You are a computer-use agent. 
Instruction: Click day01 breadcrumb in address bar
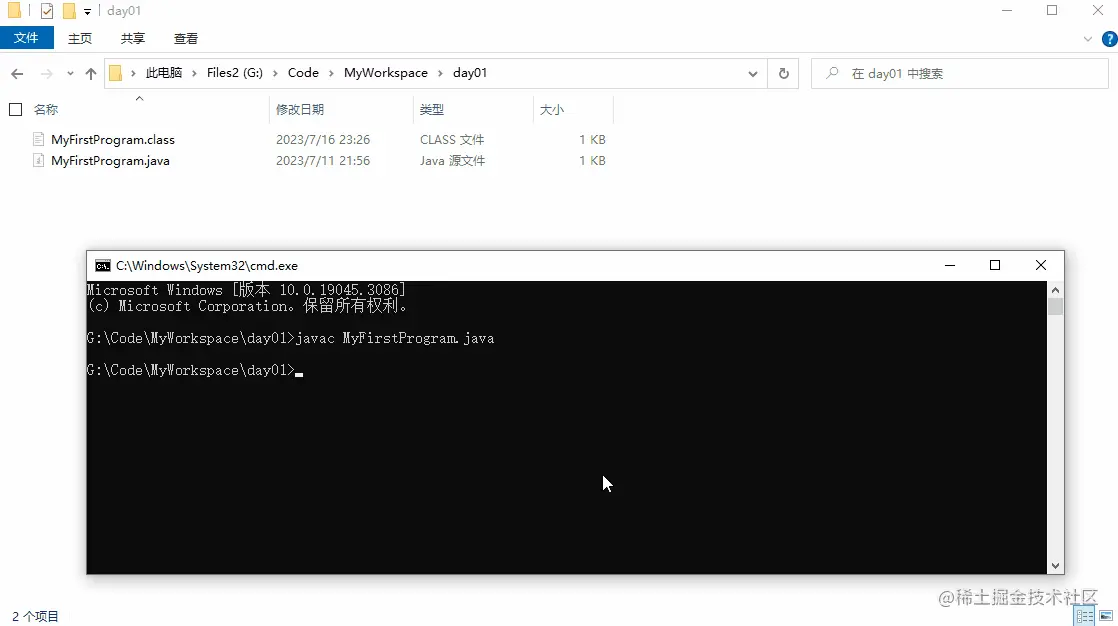click(470, 73)
